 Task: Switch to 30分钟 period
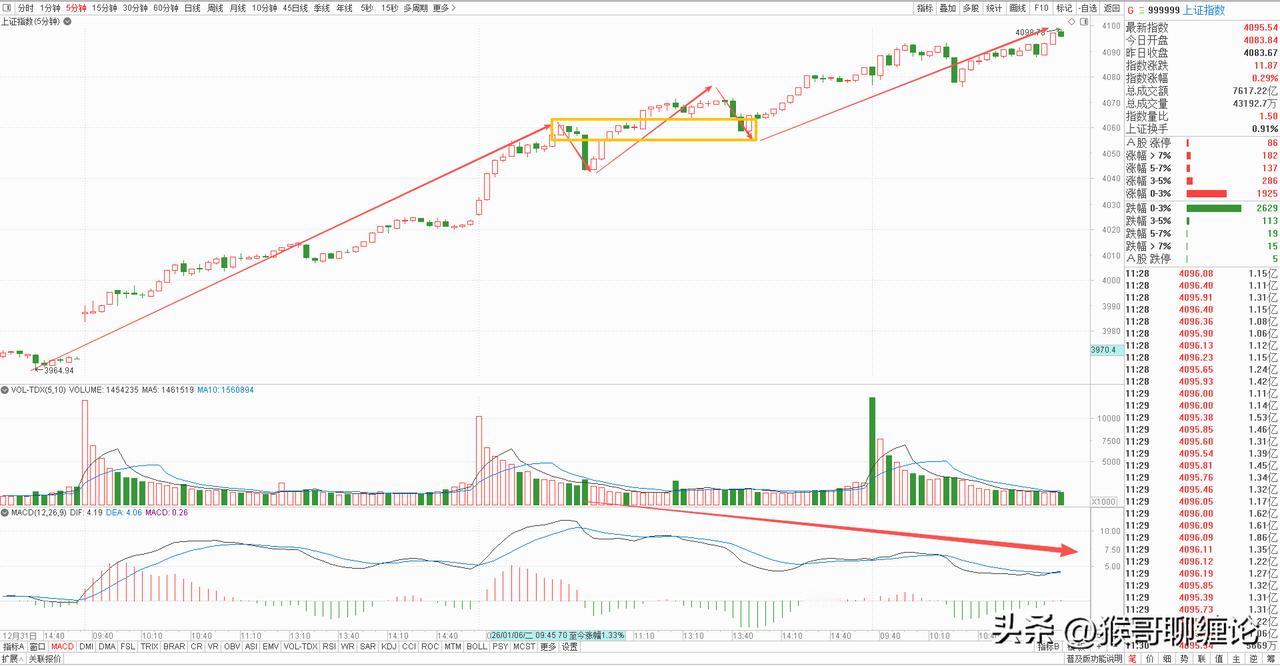pyautogui.click(x=135, y=8)
